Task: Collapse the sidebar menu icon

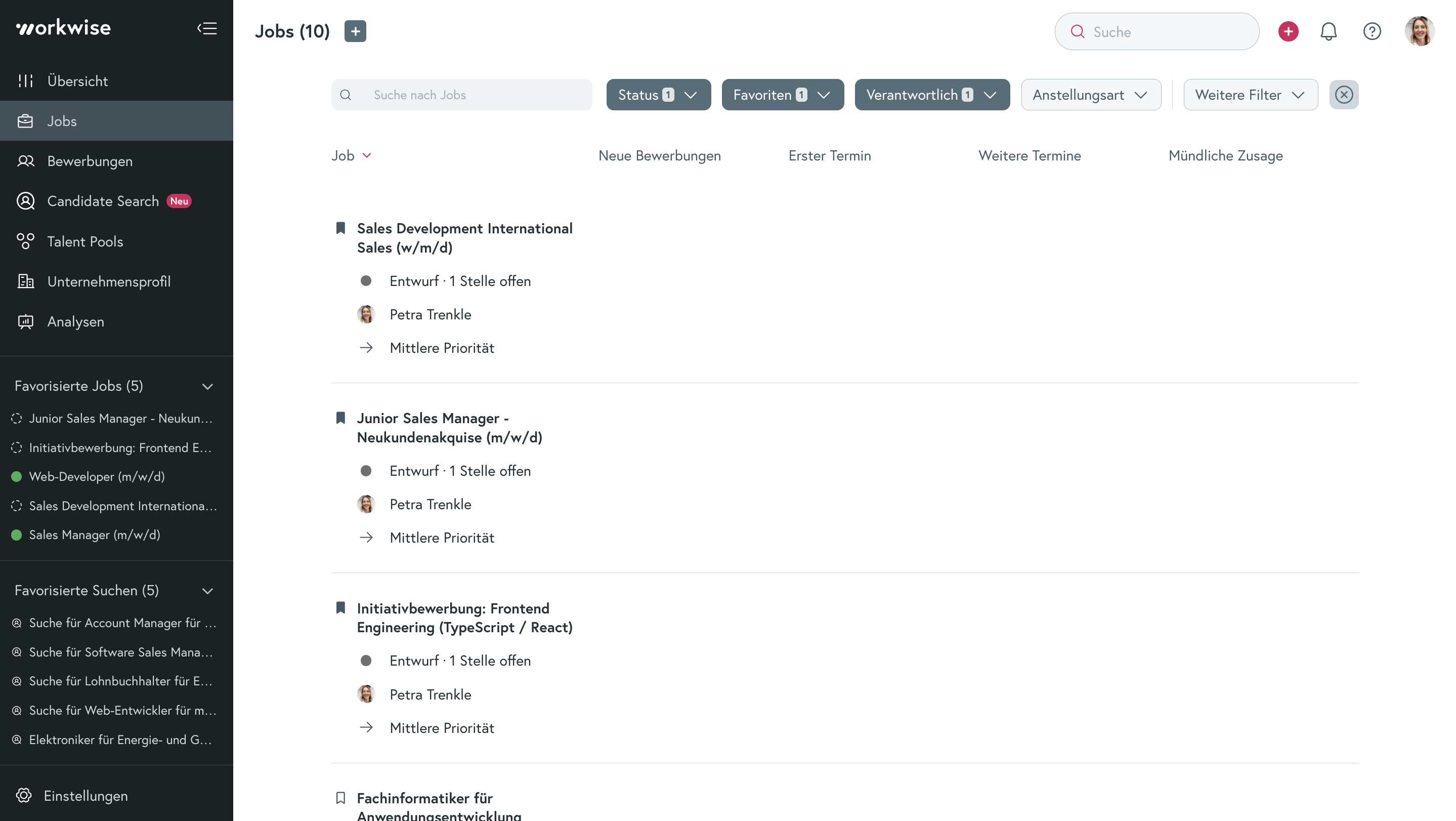Action: tap(207, 28)
